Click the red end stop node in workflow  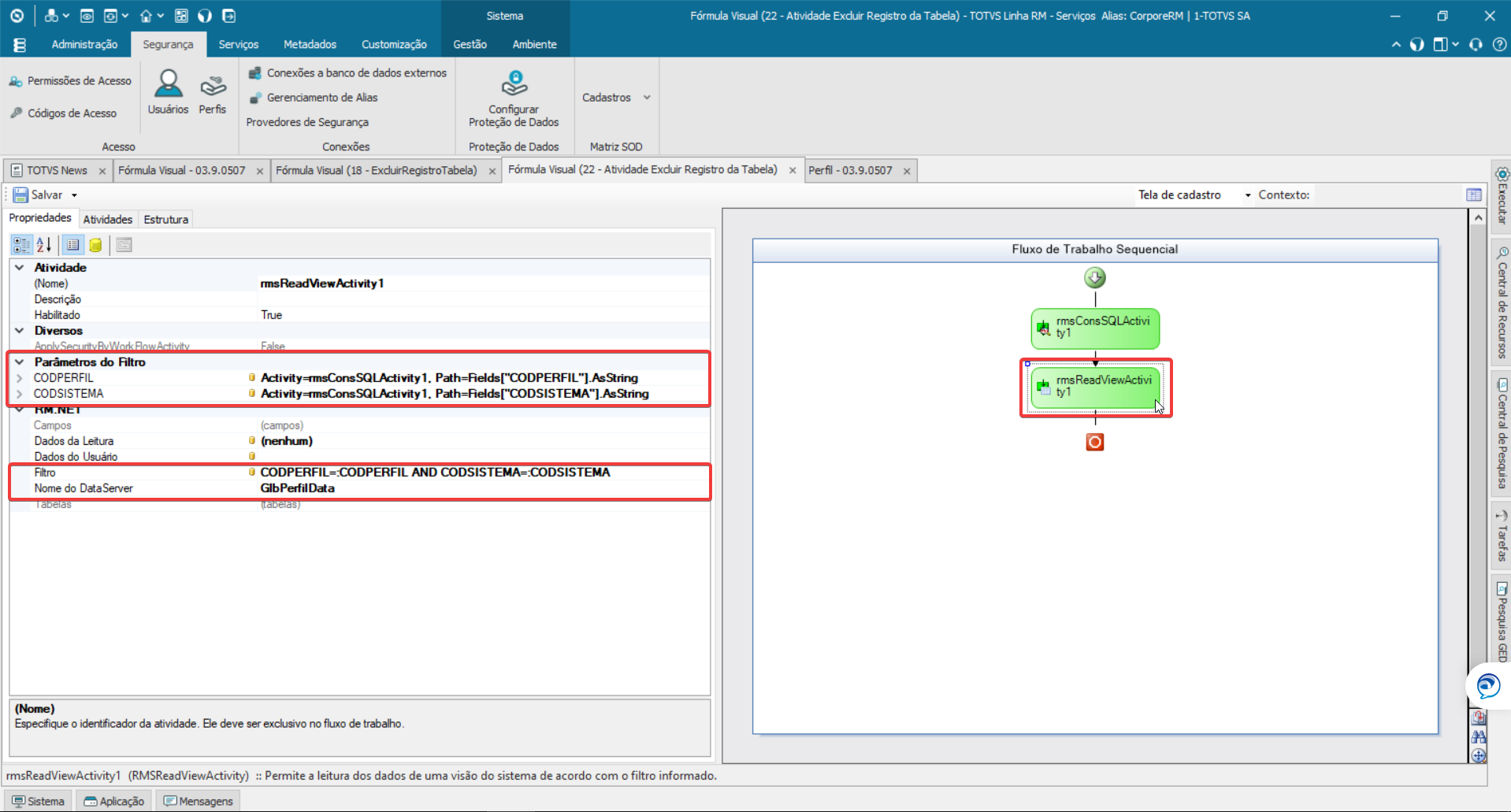(x=1095, y=442)
